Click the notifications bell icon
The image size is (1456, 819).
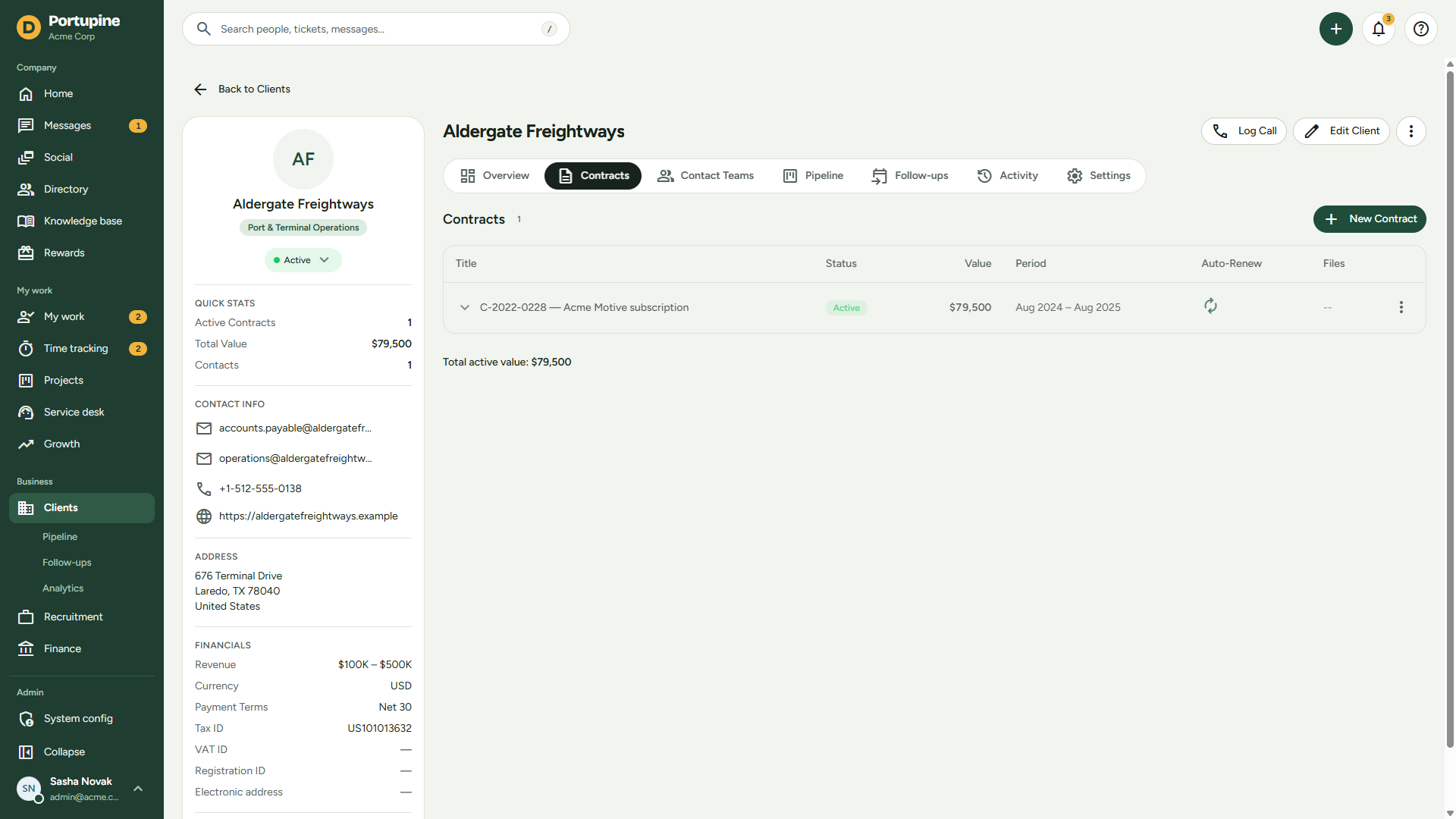[1379, 29]
